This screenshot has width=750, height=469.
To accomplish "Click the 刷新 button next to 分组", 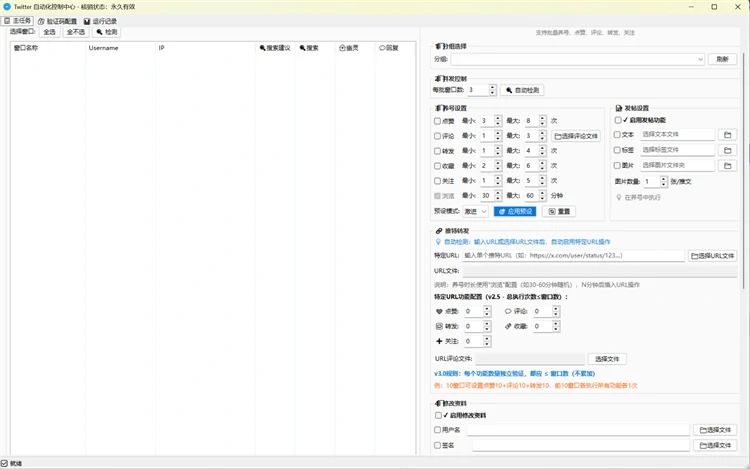I will 722,59.
